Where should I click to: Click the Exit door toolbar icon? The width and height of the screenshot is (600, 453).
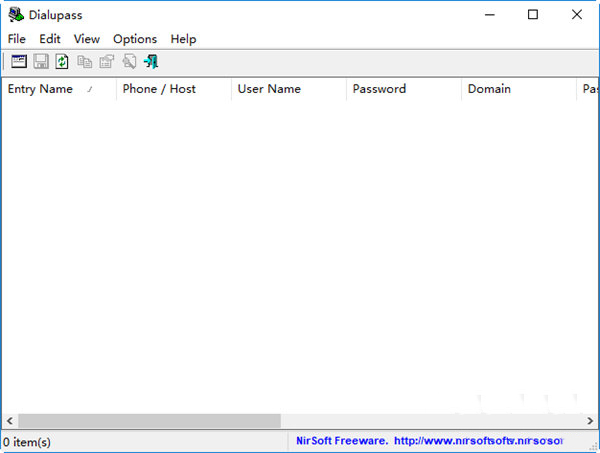[151, 62]
